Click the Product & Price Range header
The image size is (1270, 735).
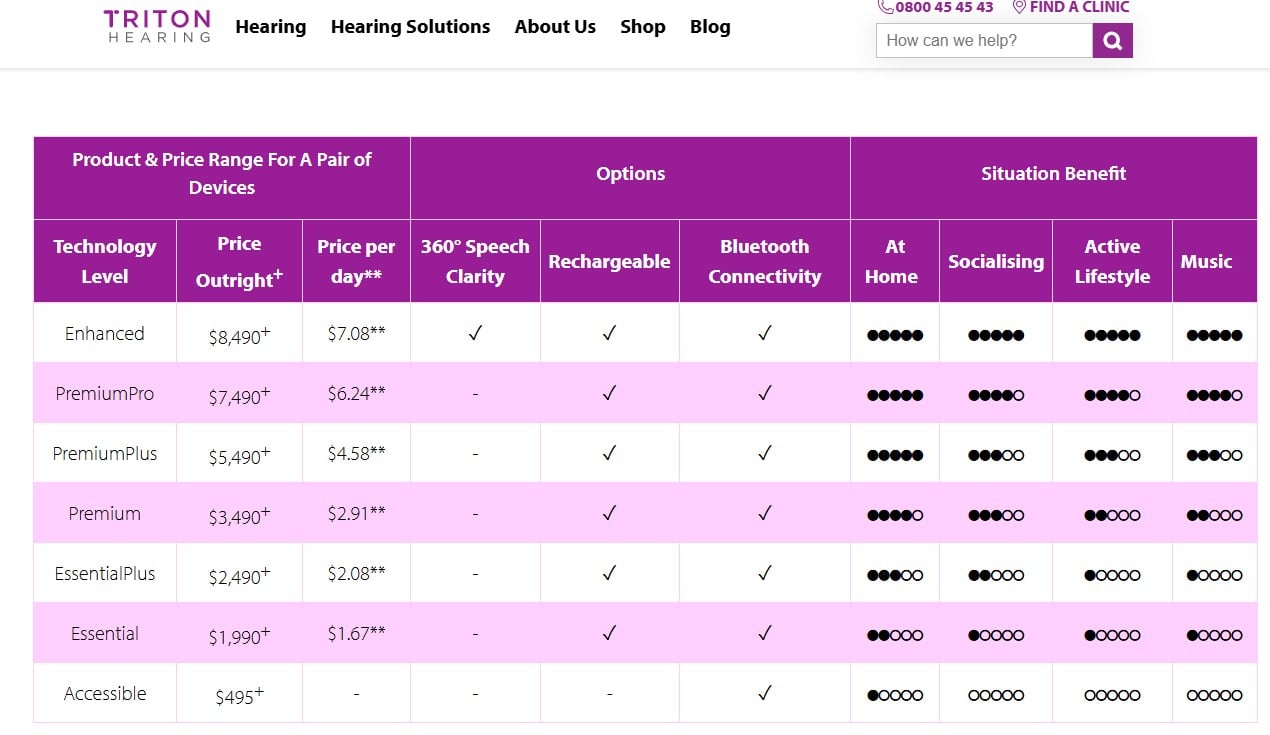[x=222, y=178]
